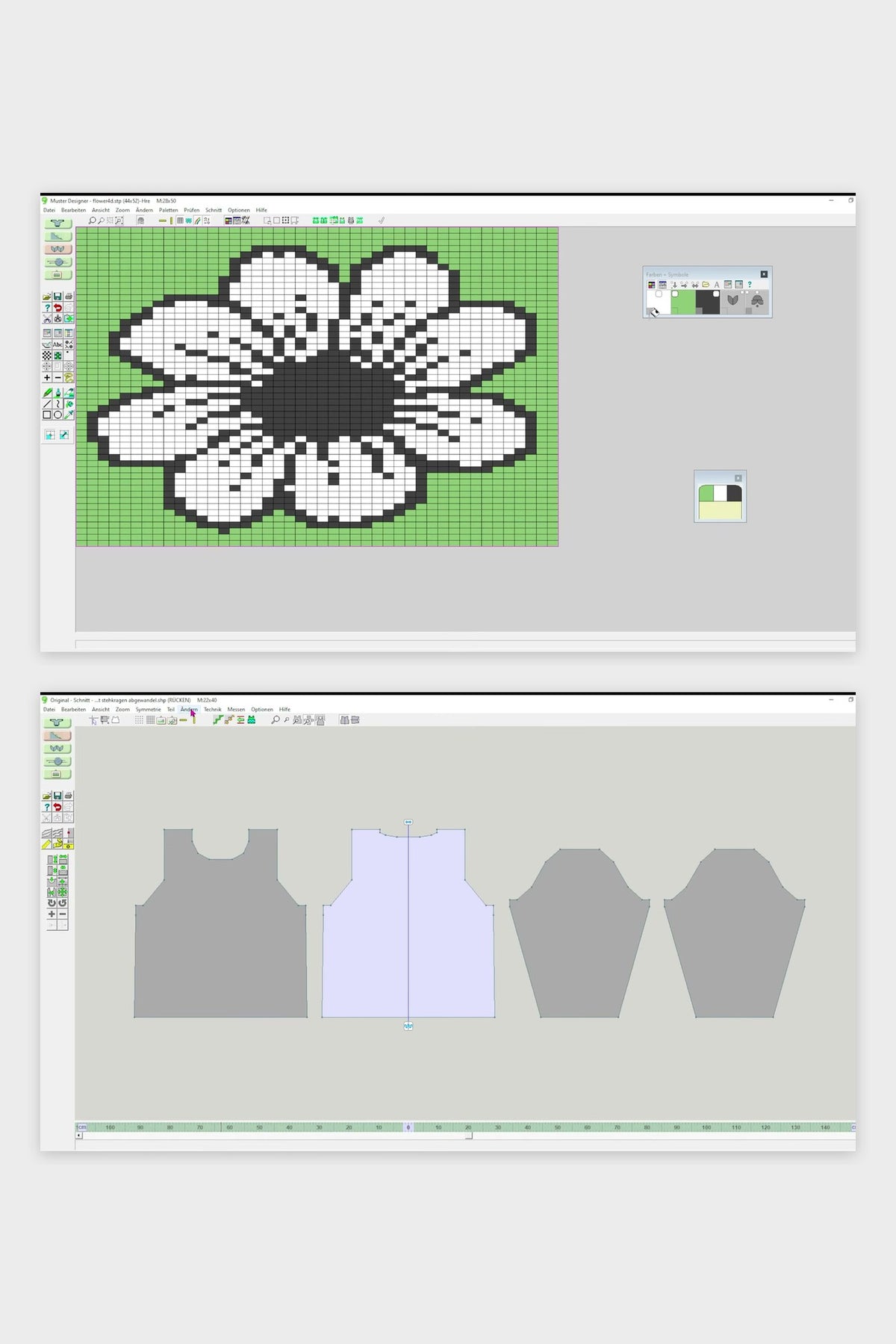Open Messen menu in Schnitt window
896x1344 pixels.
pyautogui.click(x=236, y=709)
